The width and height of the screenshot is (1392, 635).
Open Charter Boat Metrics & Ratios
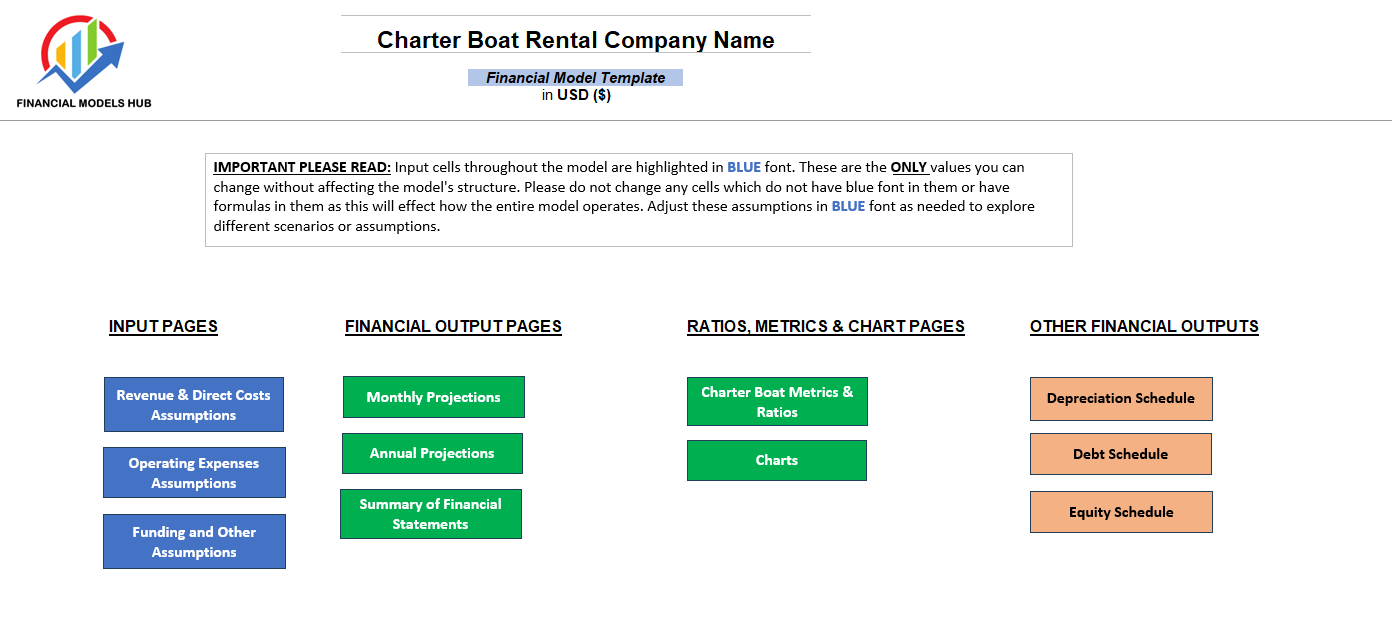pyautogui.click(x=777, y=401)
